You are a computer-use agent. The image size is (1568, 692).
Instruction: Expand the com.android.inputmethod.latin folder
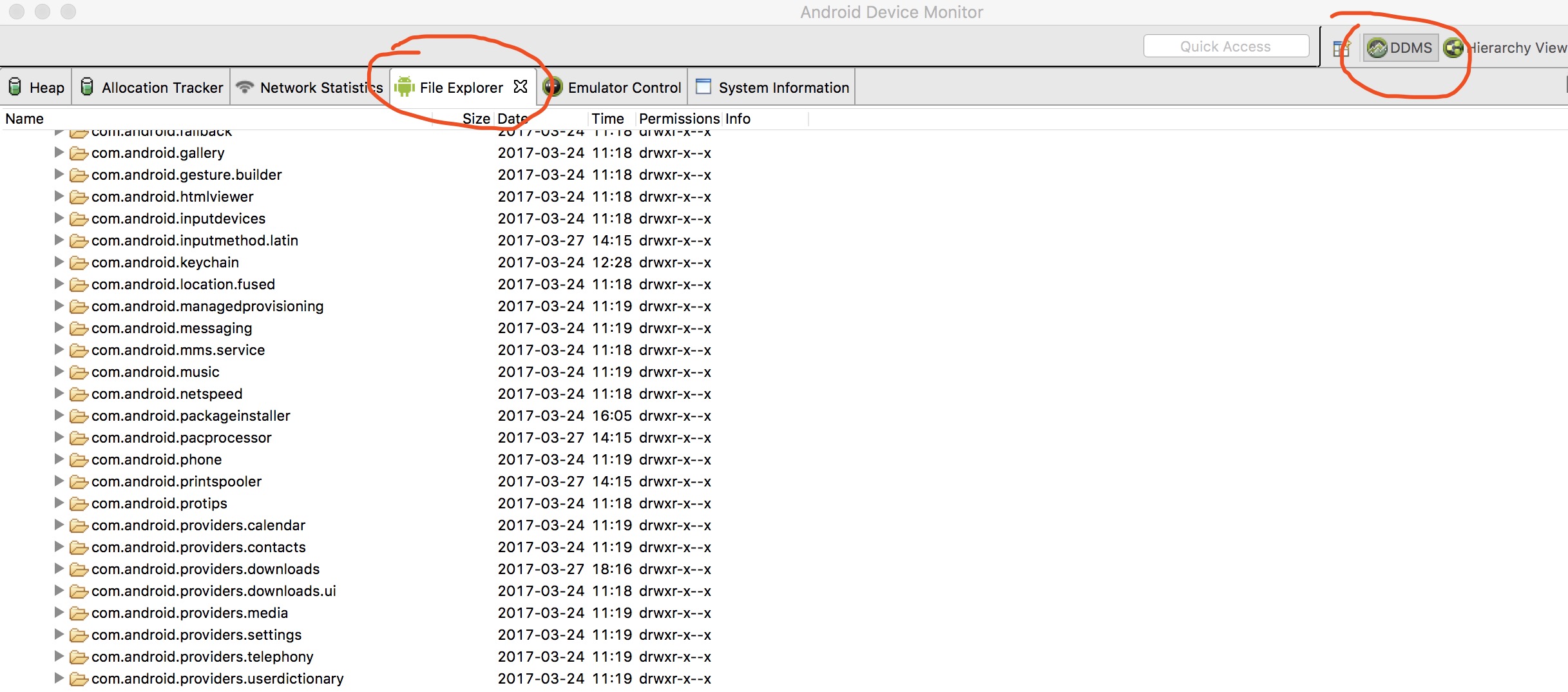coord(59,240)
